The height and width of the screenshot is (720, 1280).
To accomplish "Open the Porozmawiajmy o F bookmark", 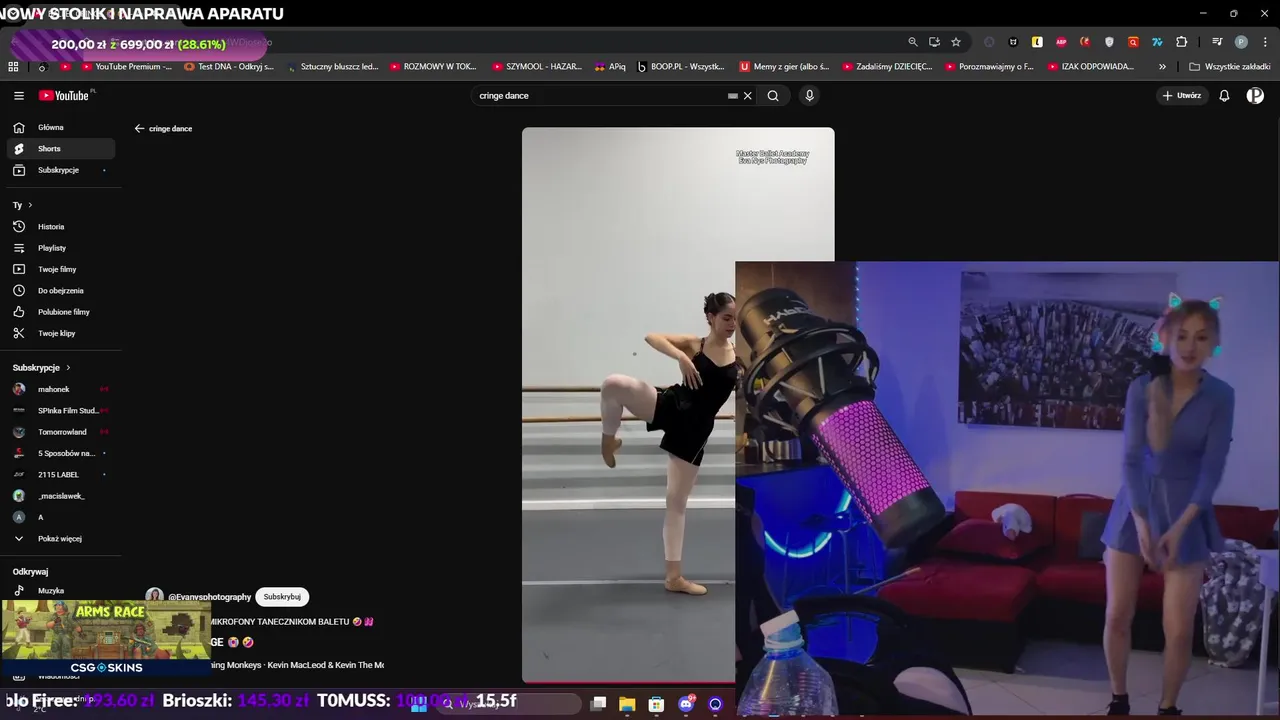I will (989, 67).
